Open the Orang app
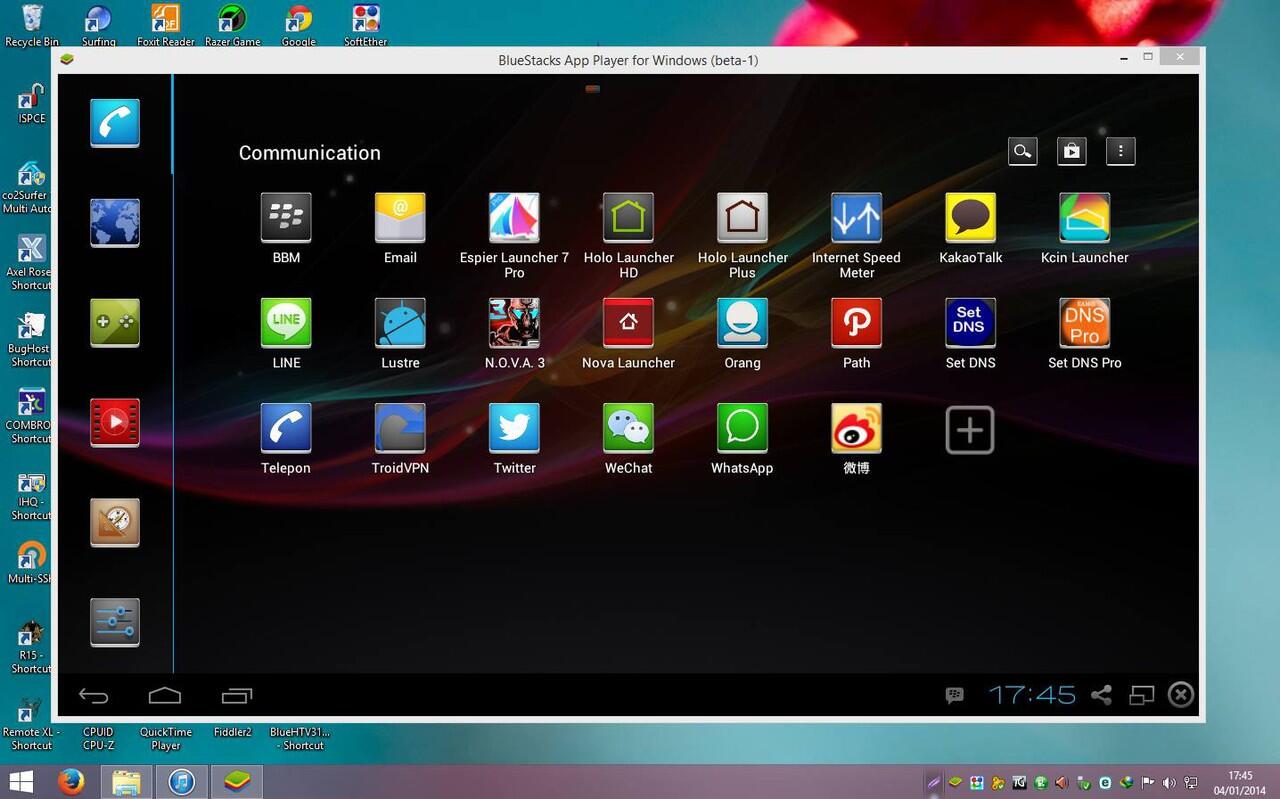 point(742,323)
